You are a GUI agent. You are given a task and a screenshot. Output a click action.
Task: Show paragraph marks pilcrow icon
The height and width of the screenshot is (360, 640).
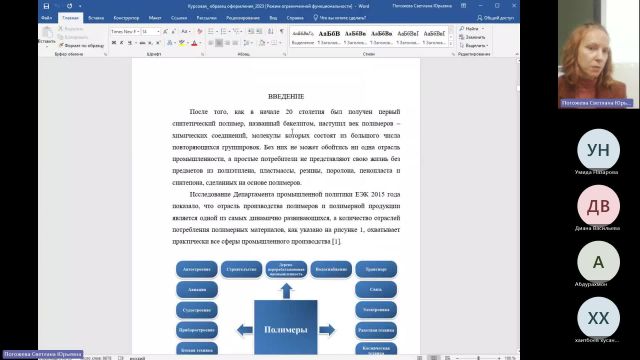click(x=282, y=31)
